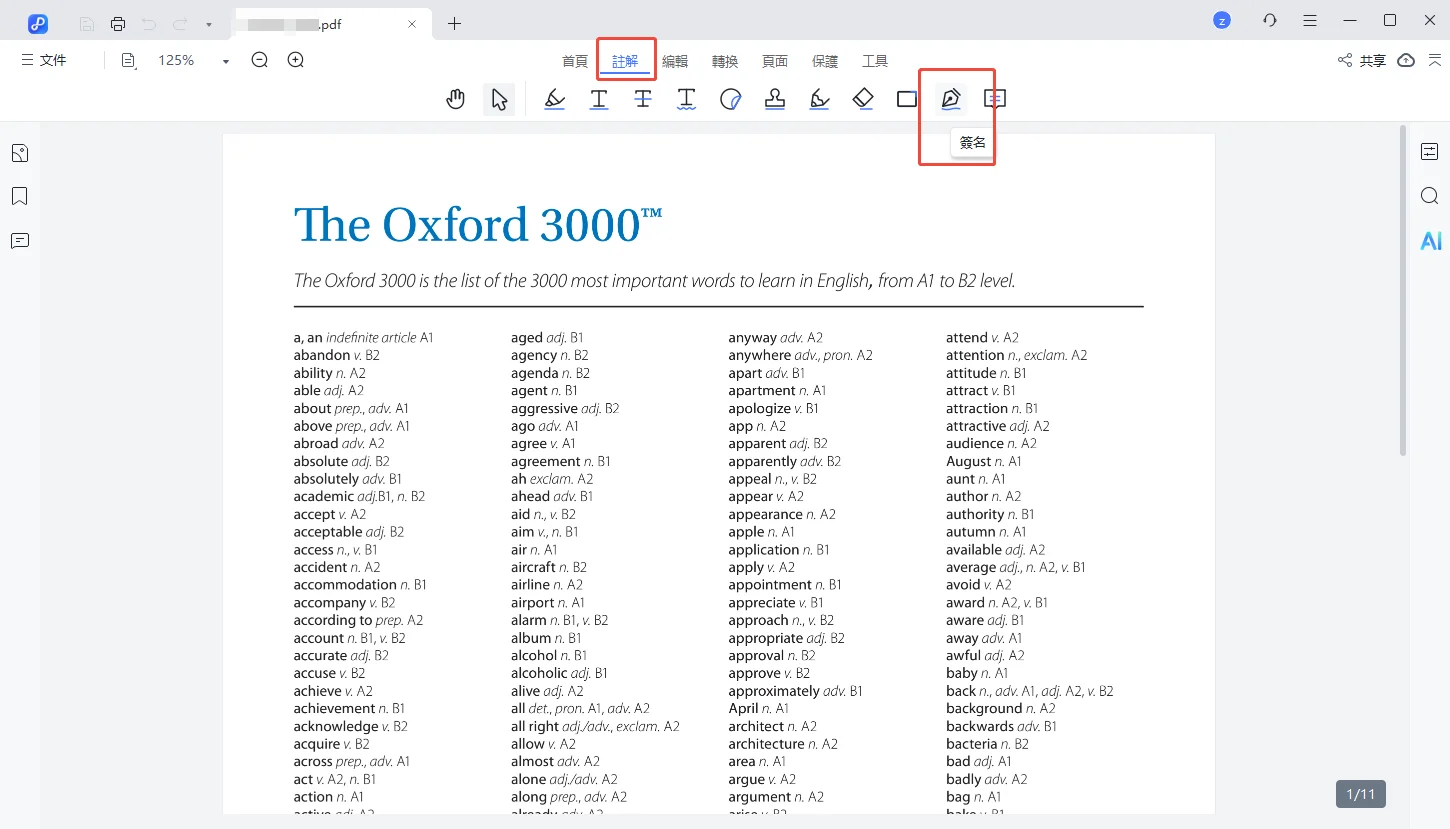Screen dimensions: 1450x829
Task: Open the 轉換 tab
Action: point(725,61)
